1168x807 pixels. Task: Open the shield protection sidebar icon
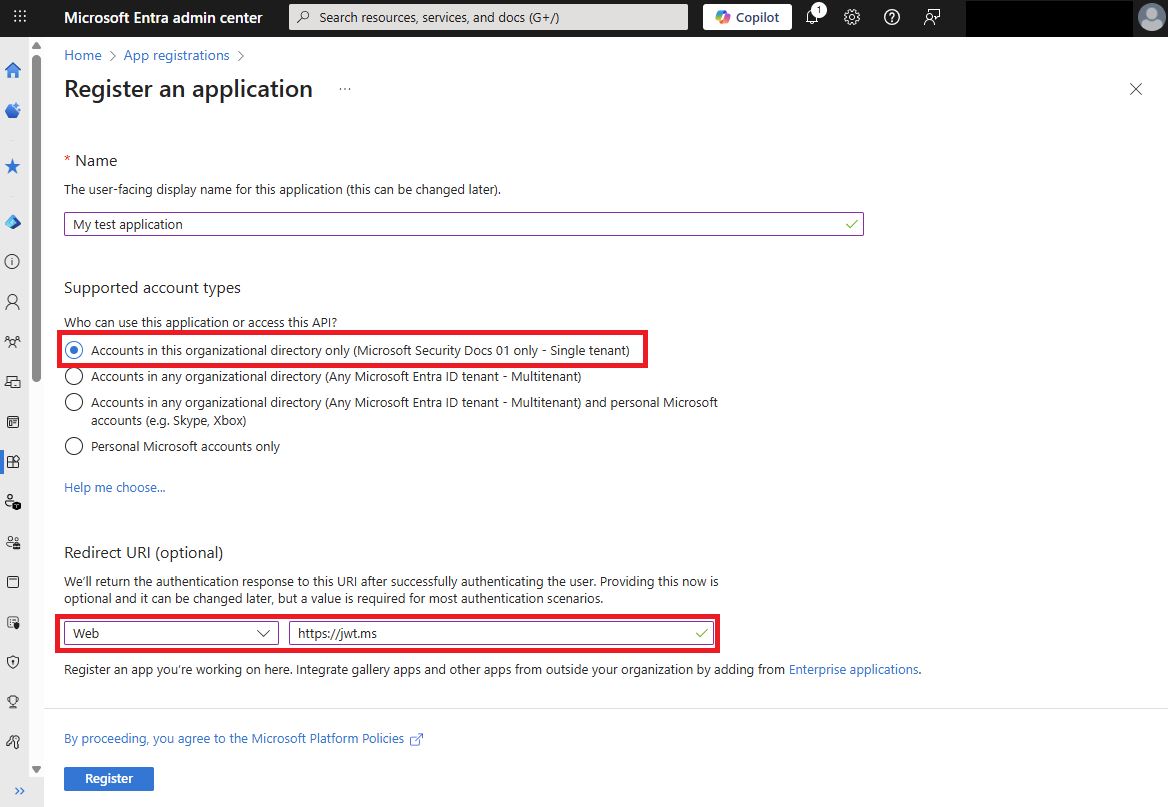(x=13, y=662)
